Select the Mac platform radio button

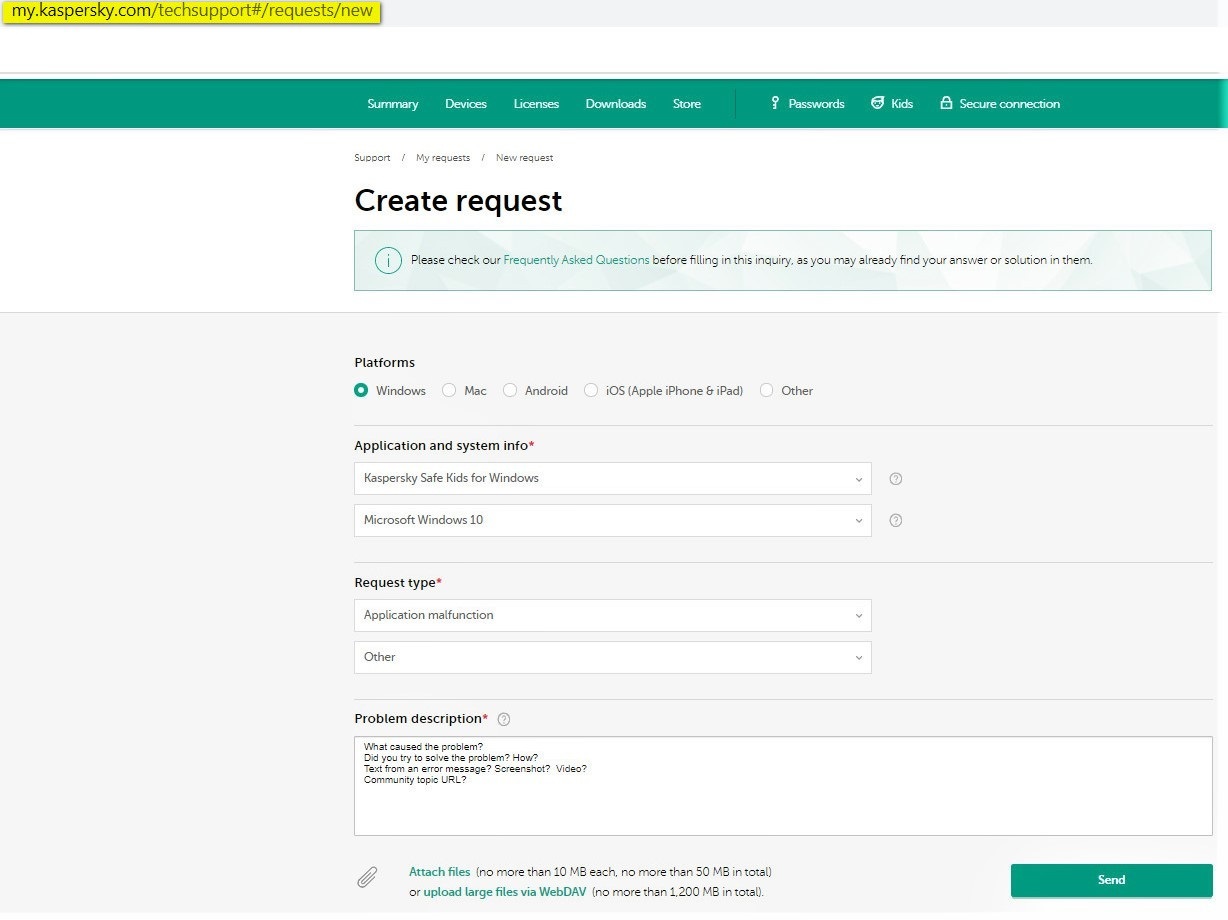pyautogui.click(x=449, y=391)
